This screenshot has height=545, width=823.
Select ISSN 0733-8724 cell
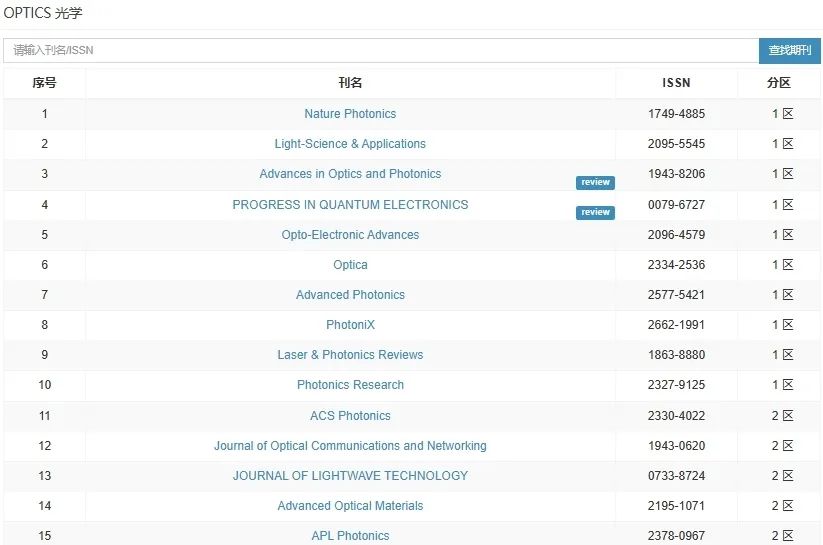tap(676, 475)
